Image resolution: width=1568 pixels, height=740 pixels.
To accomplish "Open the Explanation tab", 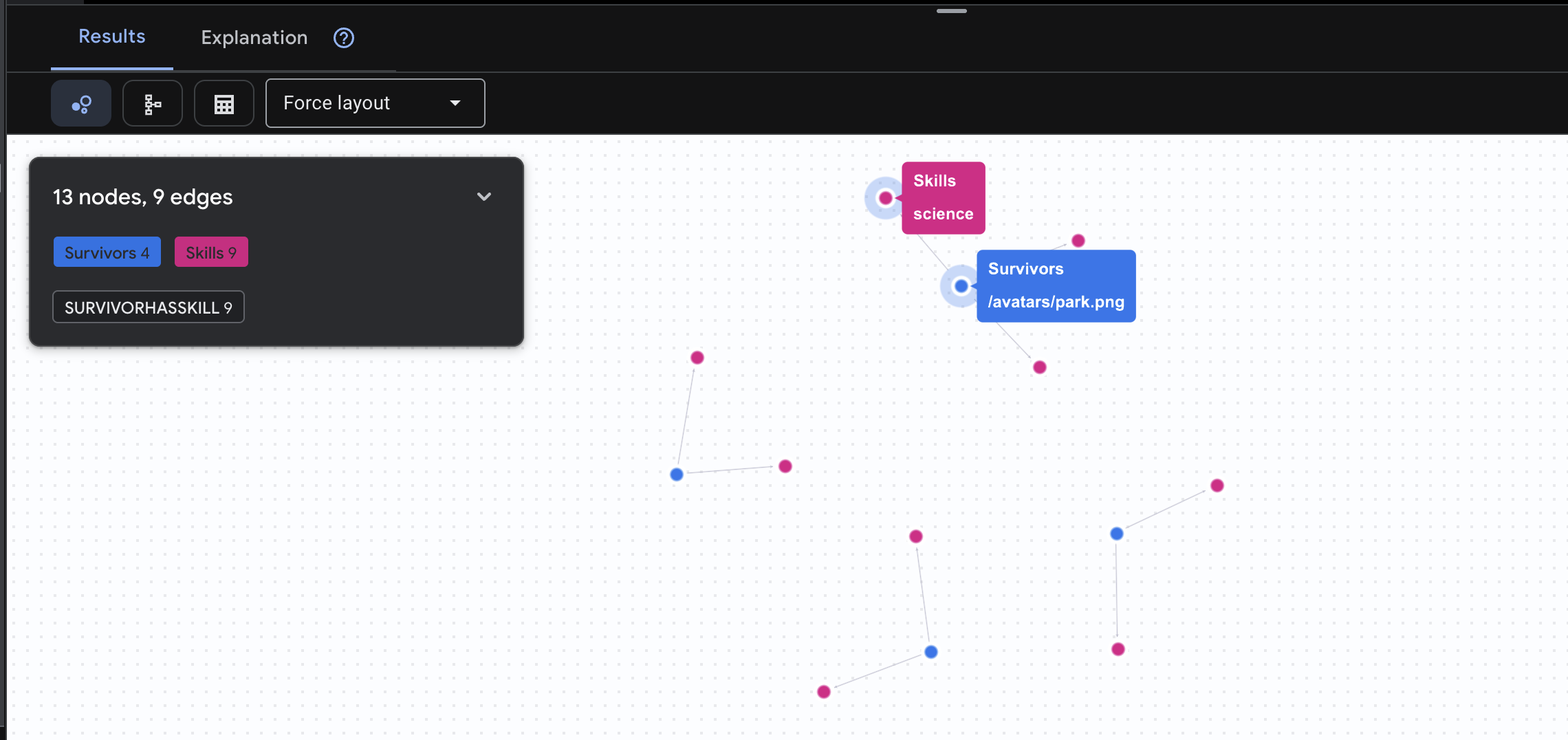I will (x=254, y=38).
